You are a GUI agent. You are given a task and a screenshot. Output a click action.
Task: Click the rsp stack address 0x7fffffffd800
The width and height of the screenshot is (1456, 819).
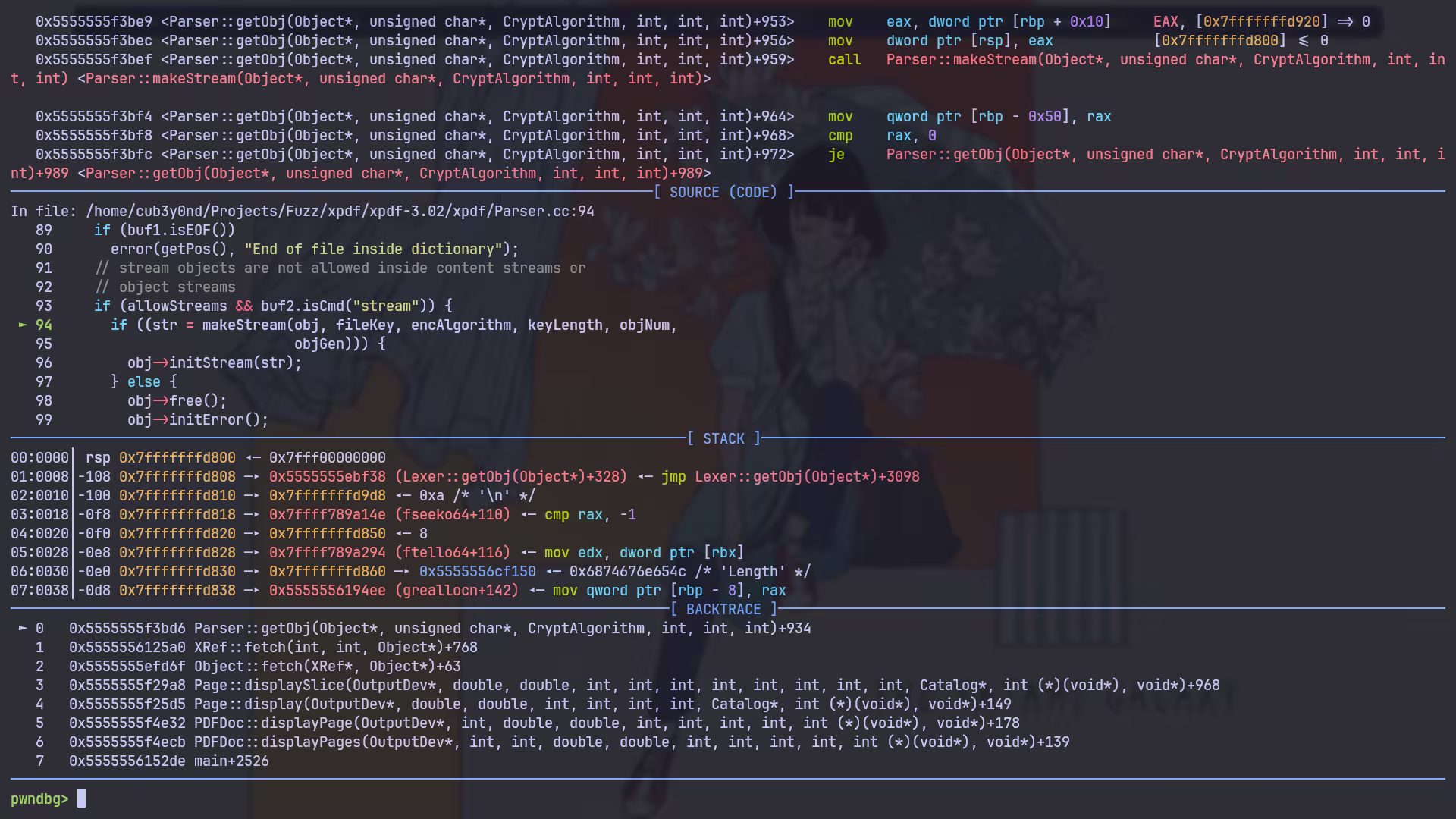click(177, 457)
